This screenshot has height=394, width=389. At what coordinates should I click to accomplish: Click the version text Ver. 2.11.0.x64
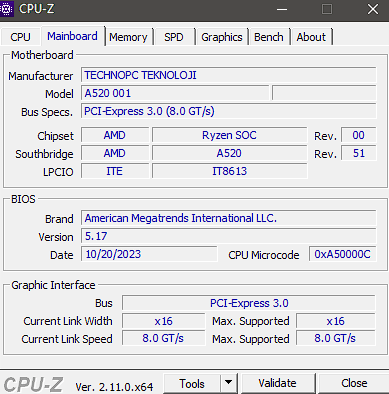click(x=114, y=387)
